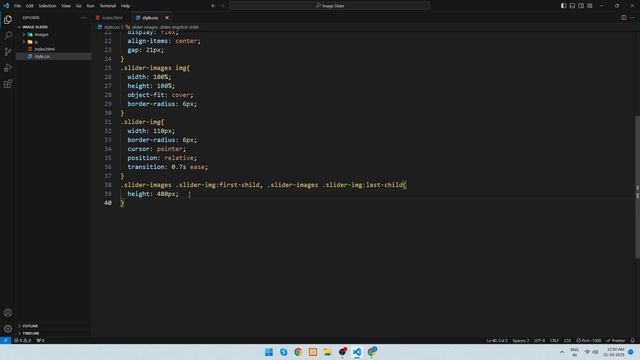Open the Help menu
Screen dimensions: 640x360
[125, 6]
